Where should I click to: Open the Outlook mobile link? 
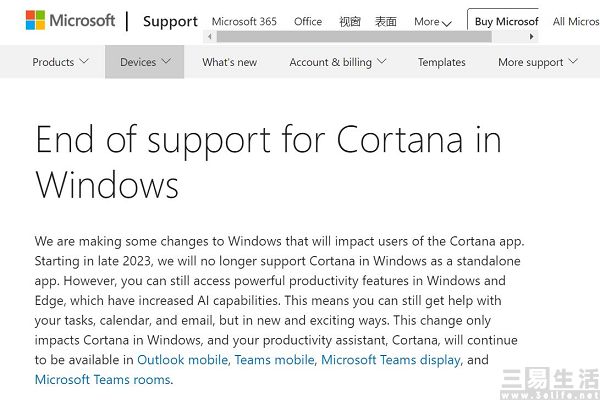tap(183, 360)
